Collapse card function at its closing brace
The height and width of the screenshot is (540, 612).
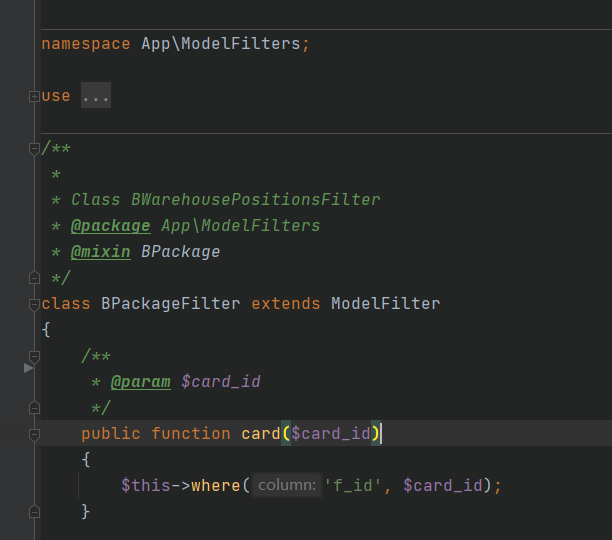[x=34, y=512]
